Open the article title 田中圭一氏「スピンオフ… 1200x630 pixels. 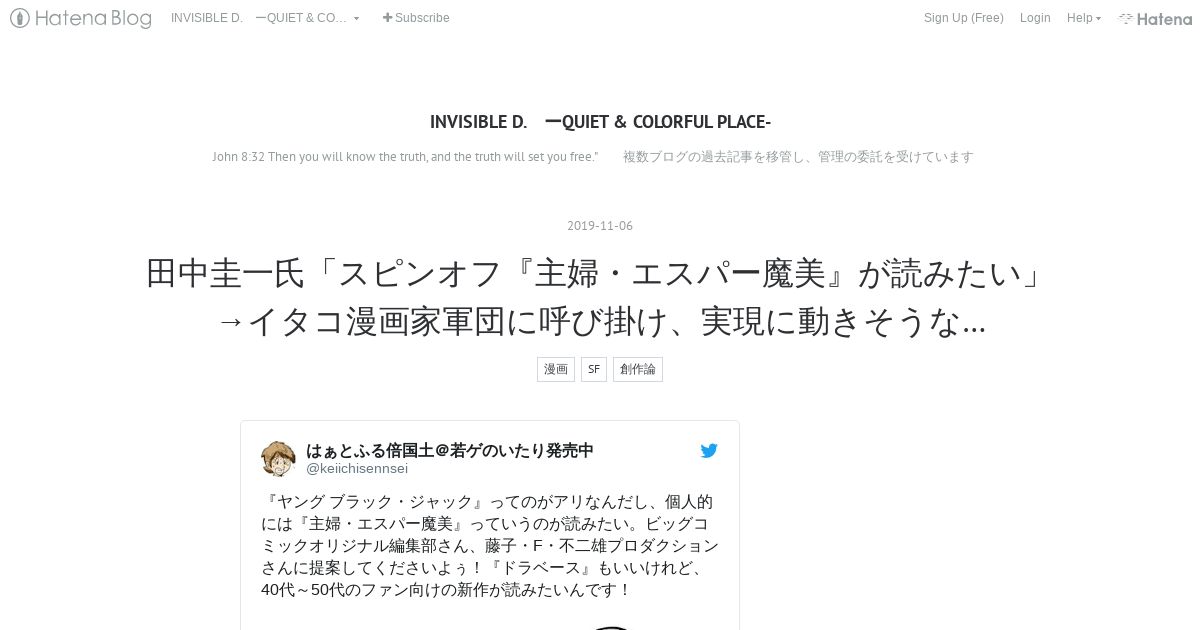coord(600,298)
